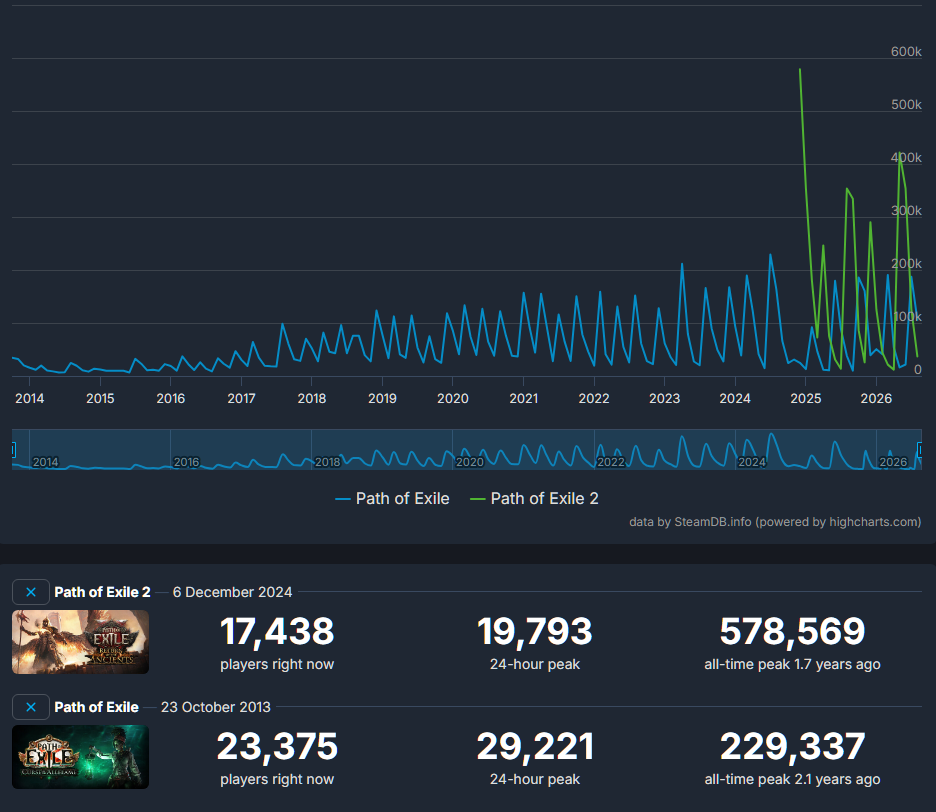Click the navigator timeline near 2016
This screenshot has width=936, height=812.
click(186, 462)
